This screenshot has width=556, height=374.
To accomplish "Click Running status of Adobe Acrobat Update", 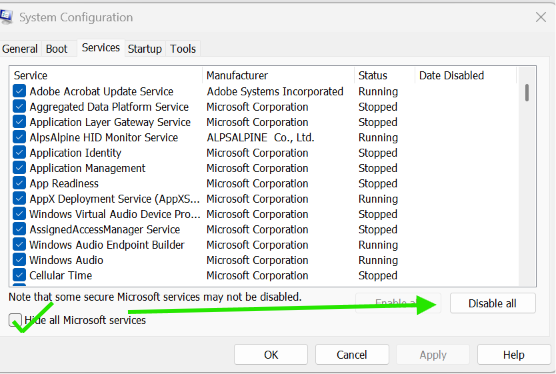I will pyautogui.click(x=378, y=91).
